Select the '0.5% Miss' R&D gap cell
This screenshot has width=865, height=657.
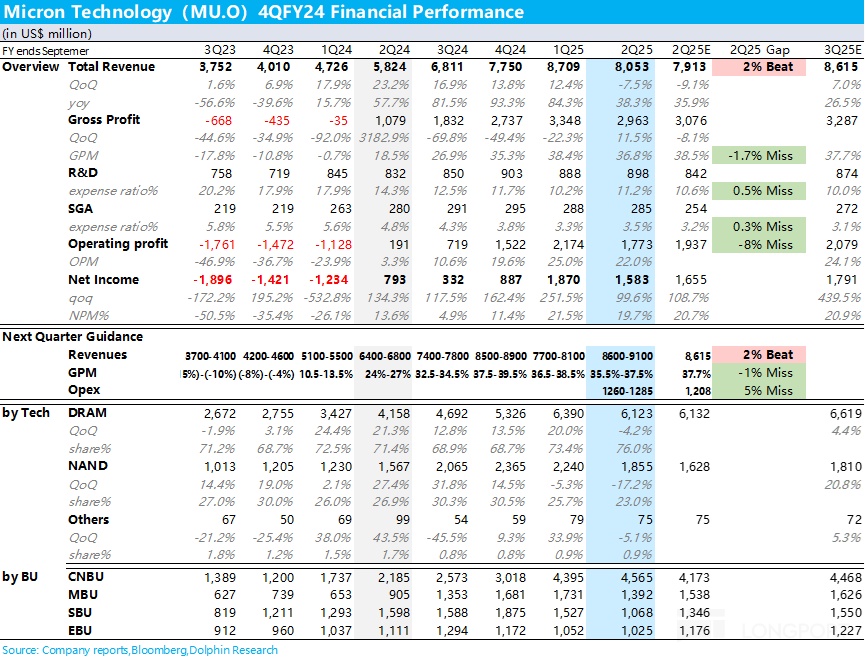(759, 191)
